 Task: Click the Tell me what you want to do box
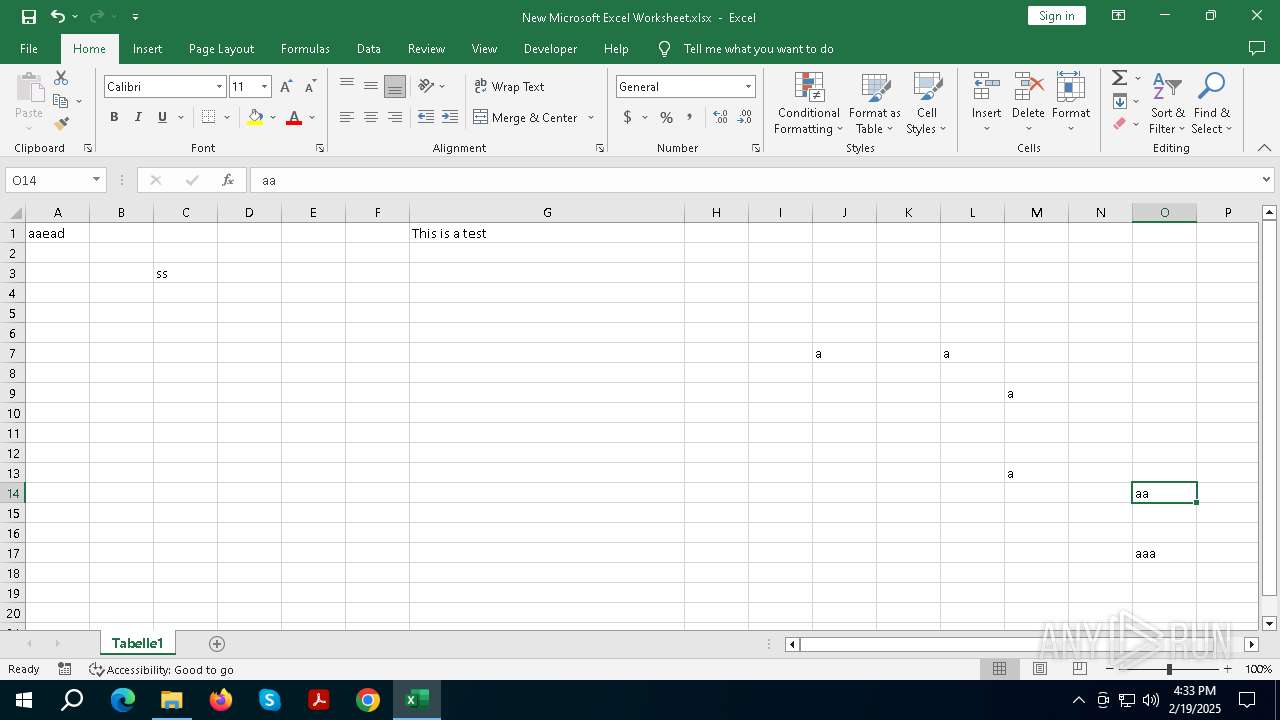[x=758, y=49]
